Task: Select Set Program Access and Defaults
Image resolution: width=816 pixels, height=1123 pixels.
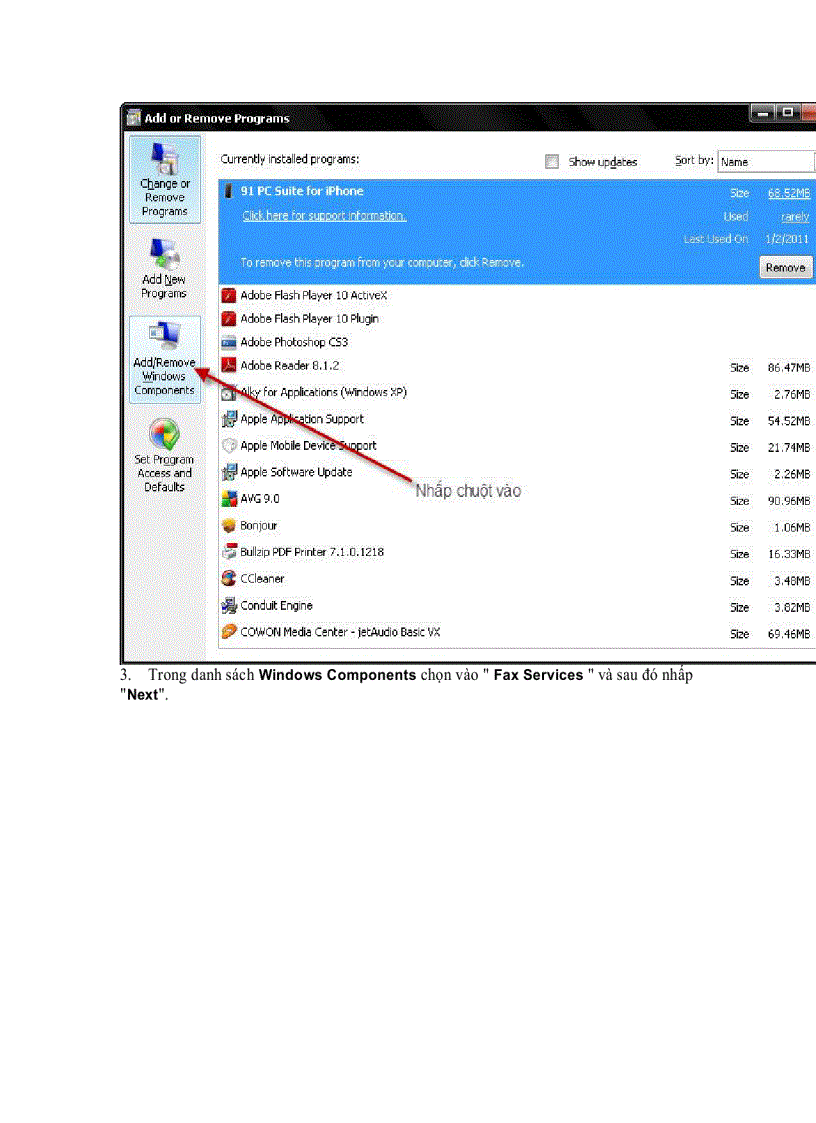Action: [x=164, y=455]
